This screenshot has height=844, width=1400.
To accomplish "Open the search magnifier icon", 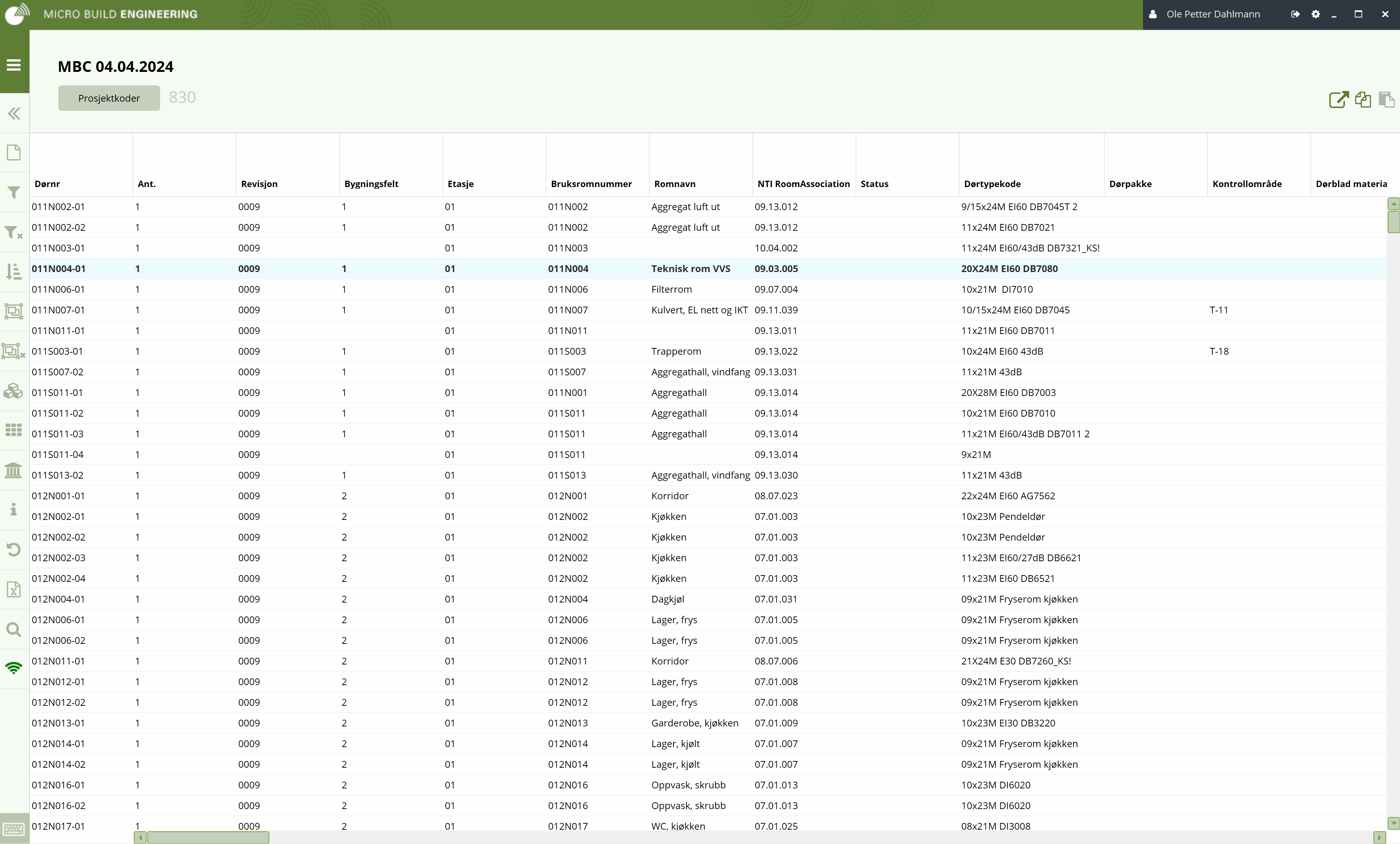I will [14, 629].
